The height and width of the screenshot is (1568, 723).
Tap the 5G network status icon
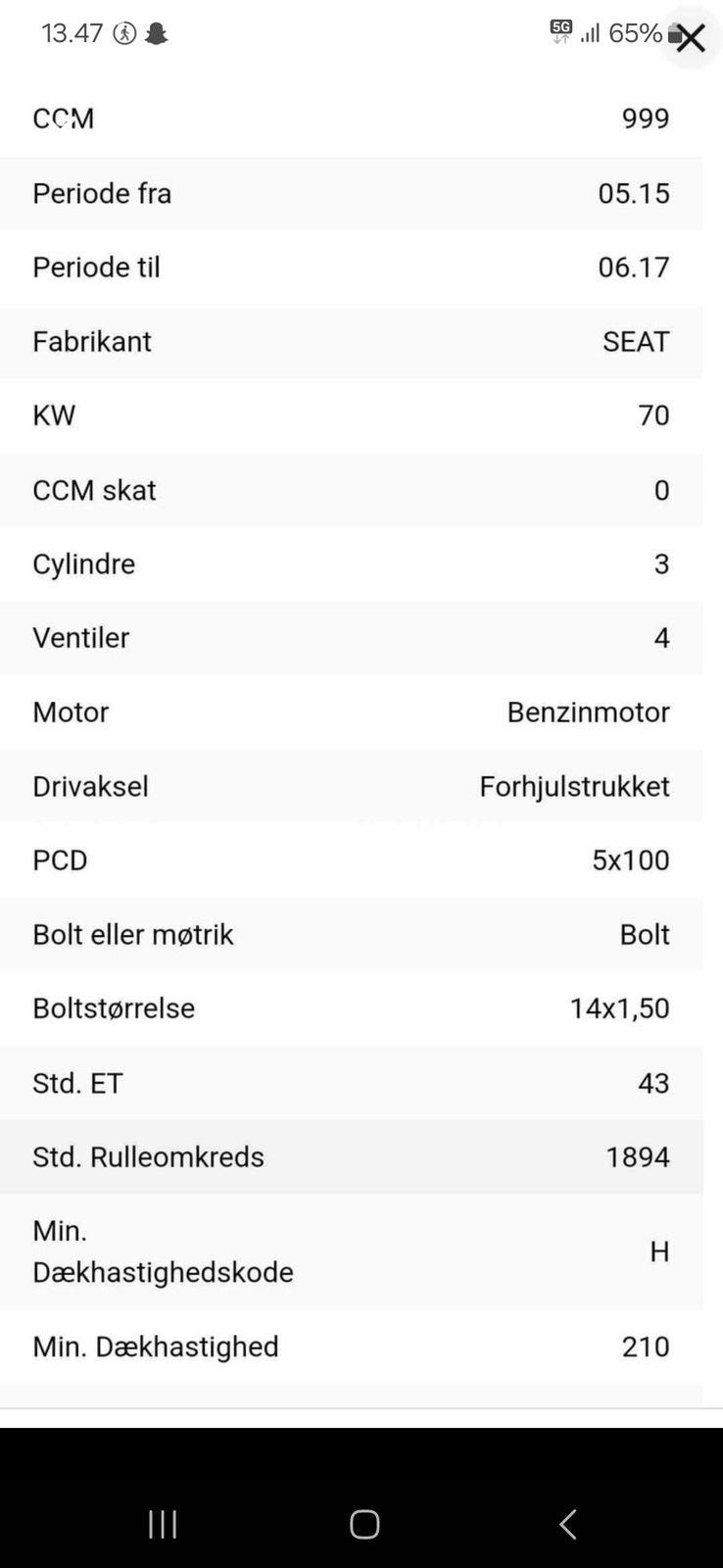pos(560,31)
